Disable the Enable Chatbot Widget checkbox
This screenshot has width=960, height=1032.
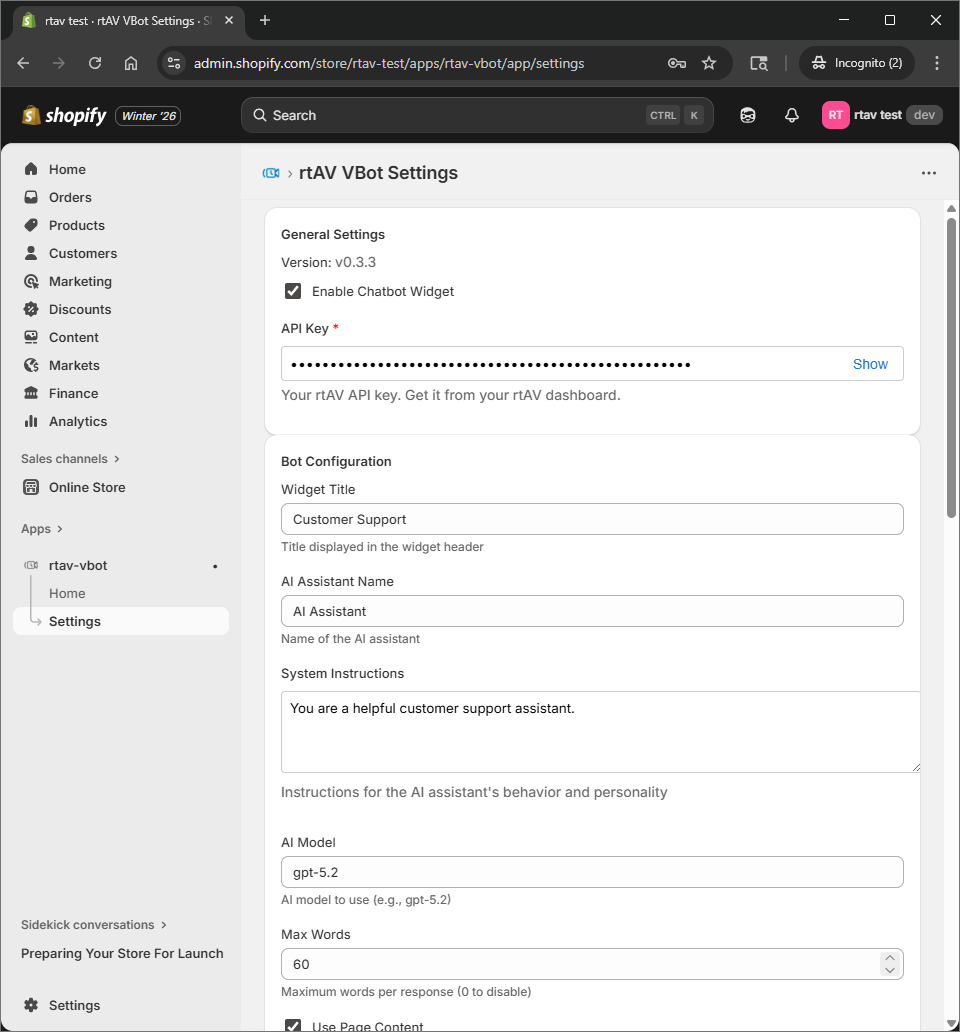pyautogui.click(x=292, y=291)
